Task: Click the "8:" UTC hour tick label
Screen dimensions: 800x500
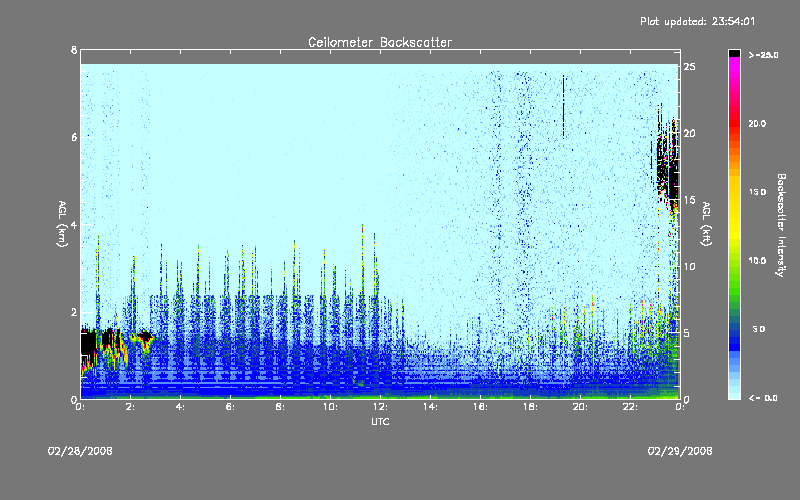Action: 281,407
